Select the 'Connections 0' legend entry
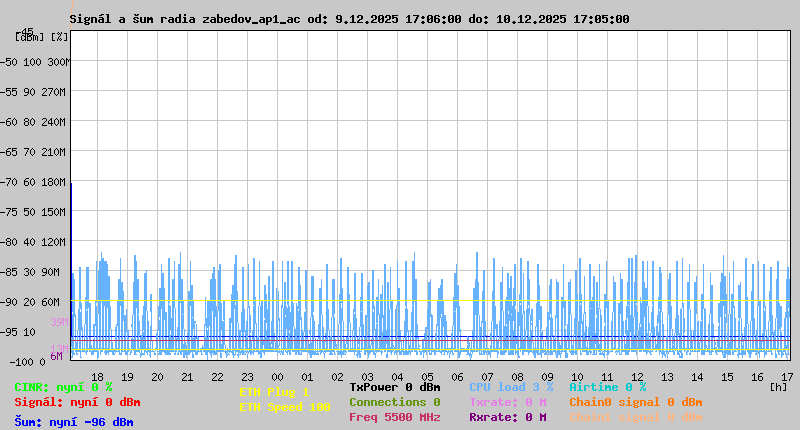 394,402
